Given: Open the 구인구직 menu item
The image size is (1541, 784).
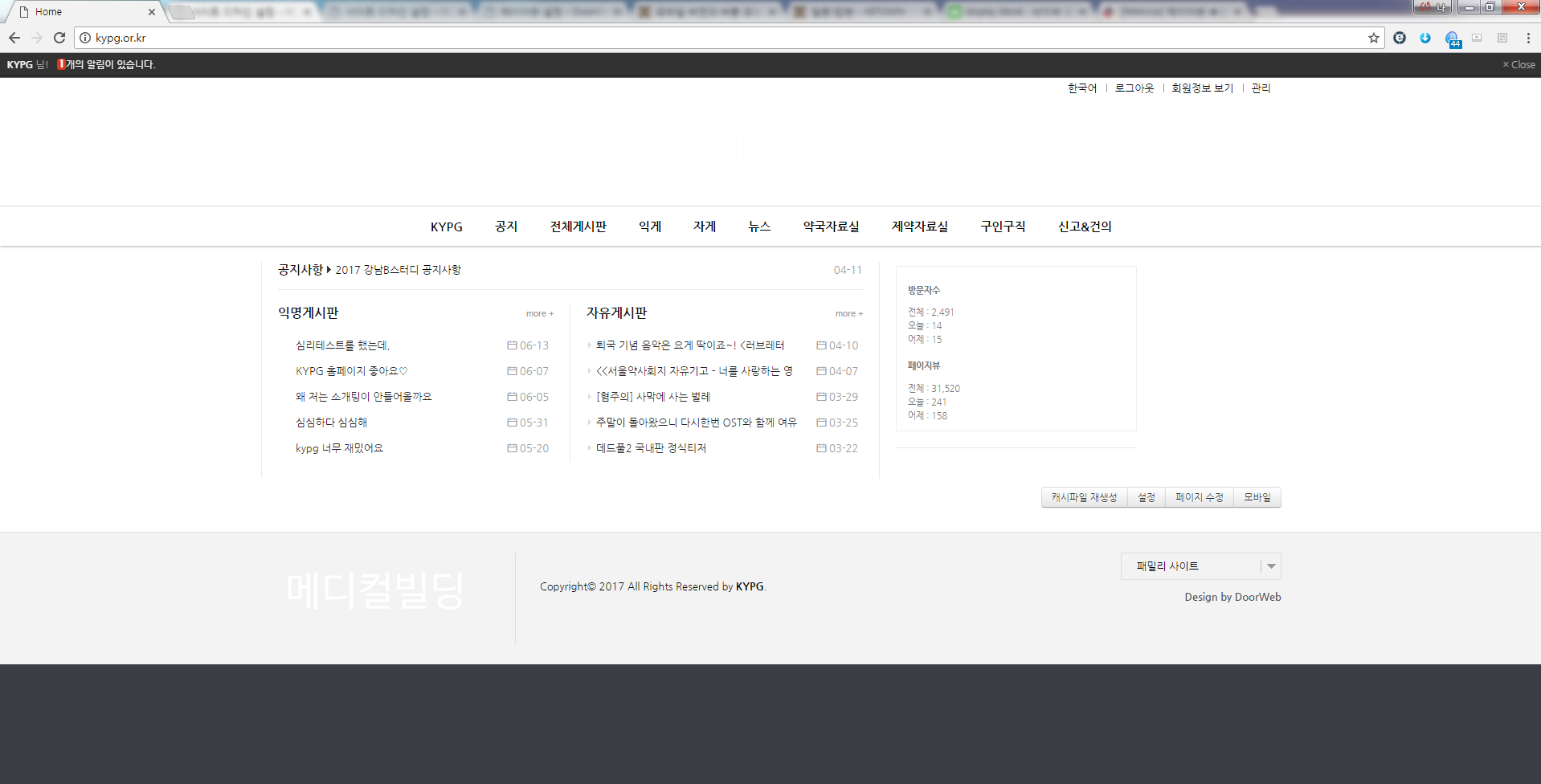Looking at the screenshot, I should click(1002, 227).
